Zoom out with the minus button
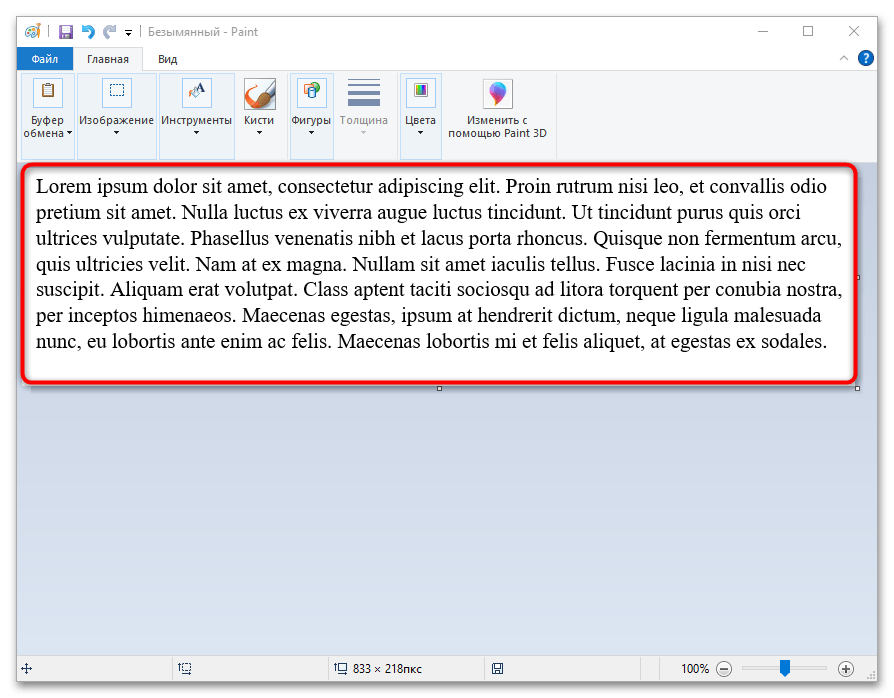Viewport: 894px width, 698px height. 724,668
